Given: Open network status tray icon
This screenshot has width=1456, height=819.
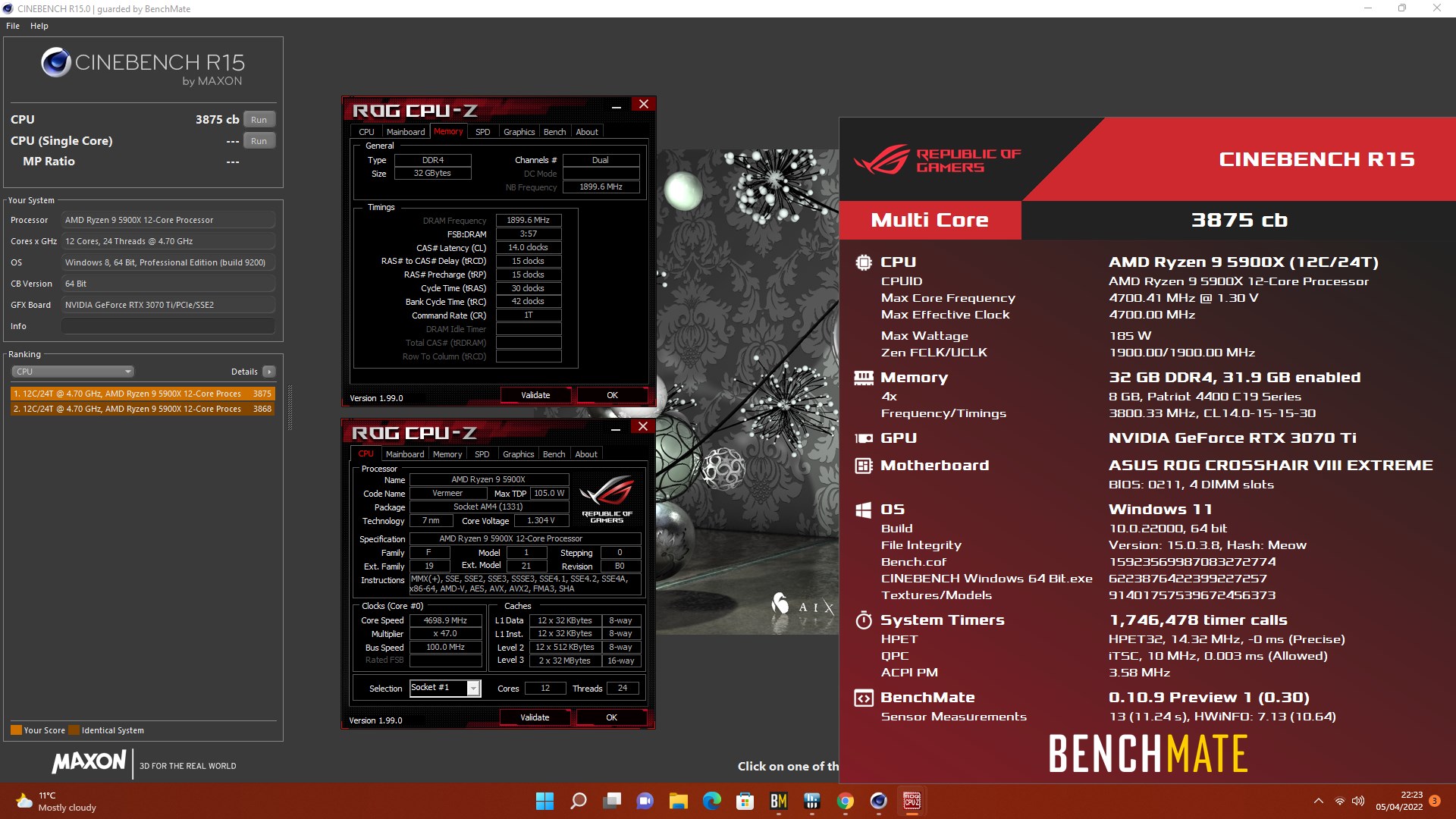Looking at the screenshot, I should [1340, 801].
